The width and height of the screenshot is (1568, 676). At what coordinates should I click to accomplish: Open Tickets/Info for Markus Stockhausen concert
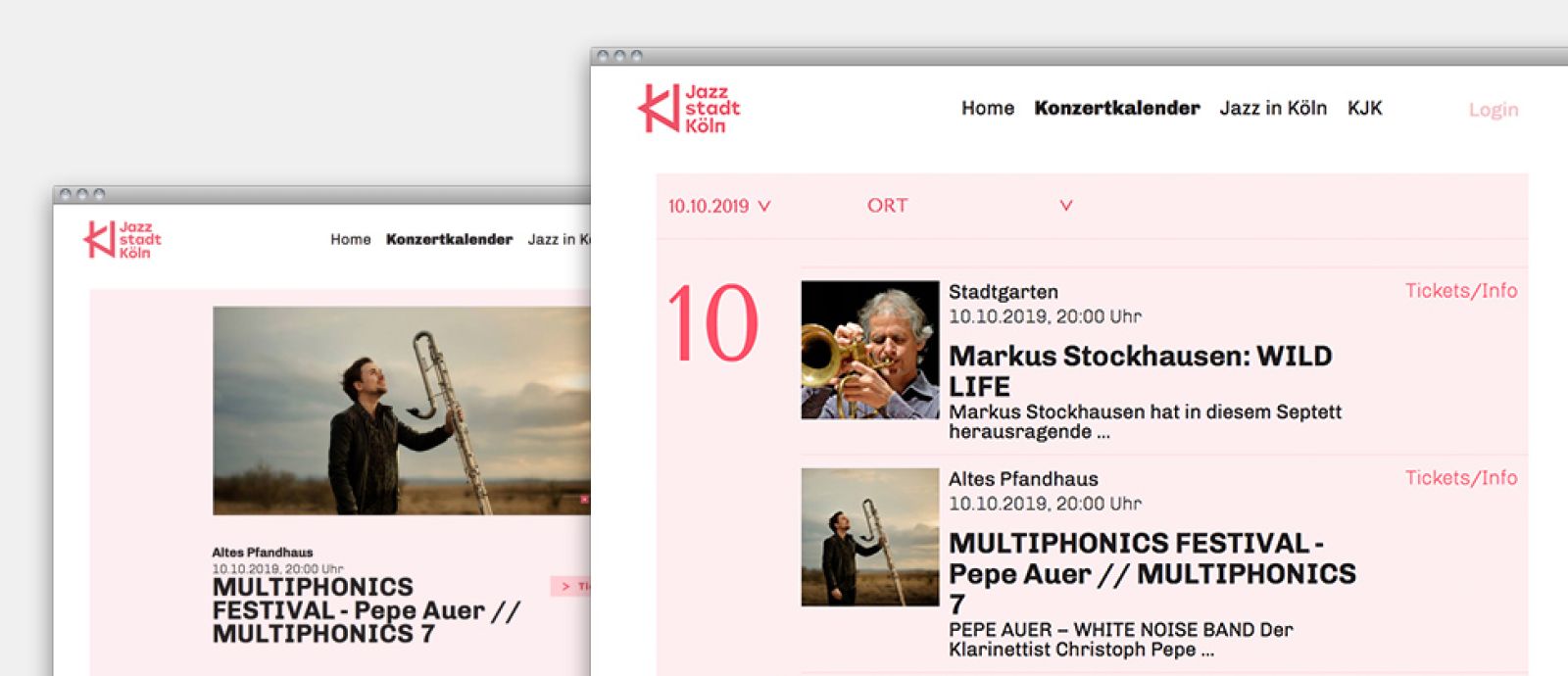pyautogui.click(x=1460, y=291)
